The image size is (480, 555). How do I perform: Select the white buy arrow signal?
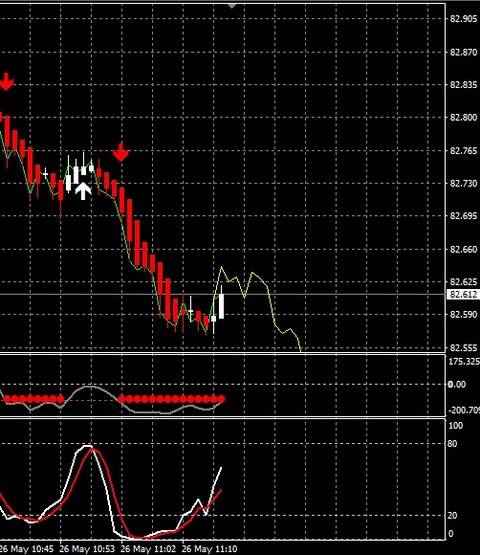pyautogui.click(x=83, y=191)
